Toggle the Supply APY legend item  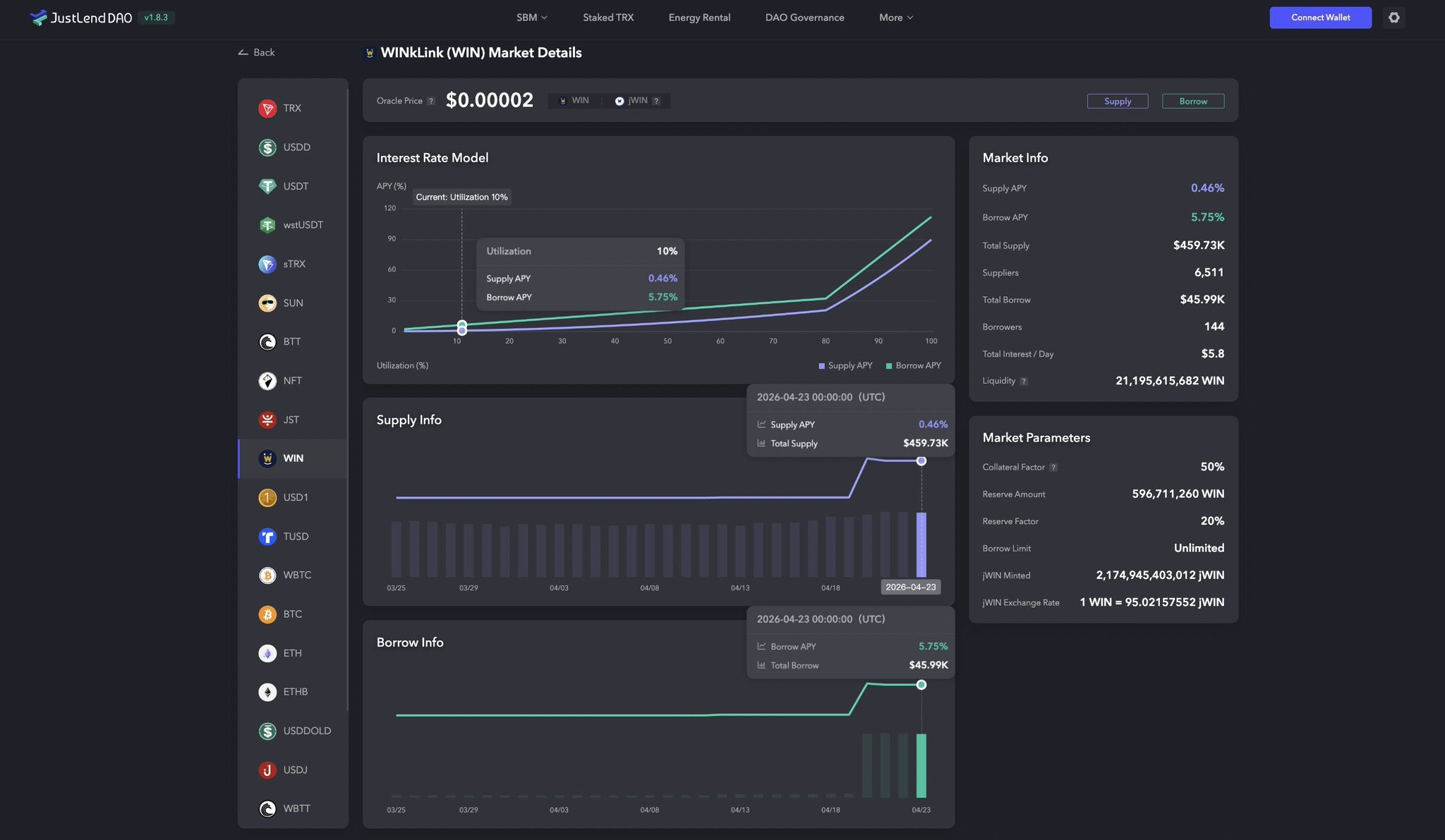pyautogui.click(x=845, y=366)
